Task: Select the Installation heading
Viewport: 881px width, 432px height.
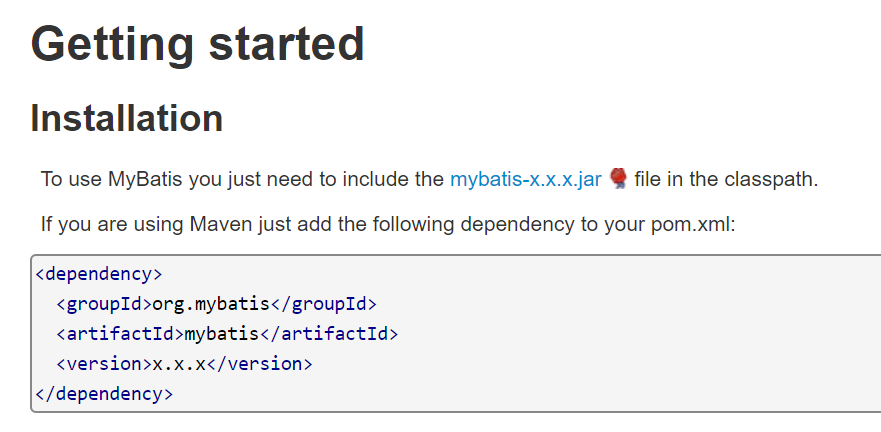Action: (x=126, y=118)
